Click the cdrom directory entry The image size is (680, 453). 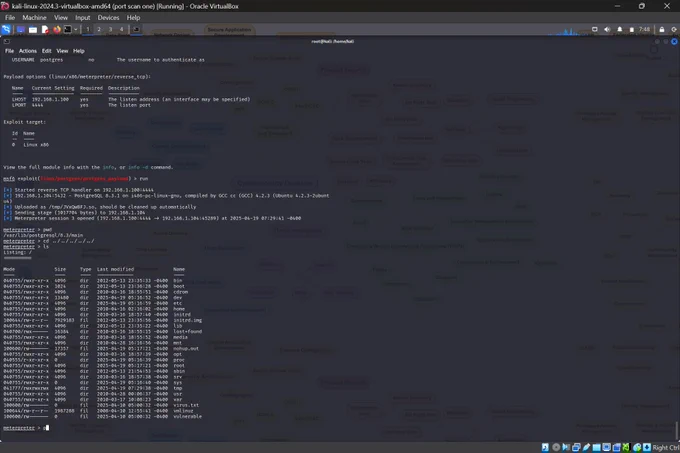(180, 292)
